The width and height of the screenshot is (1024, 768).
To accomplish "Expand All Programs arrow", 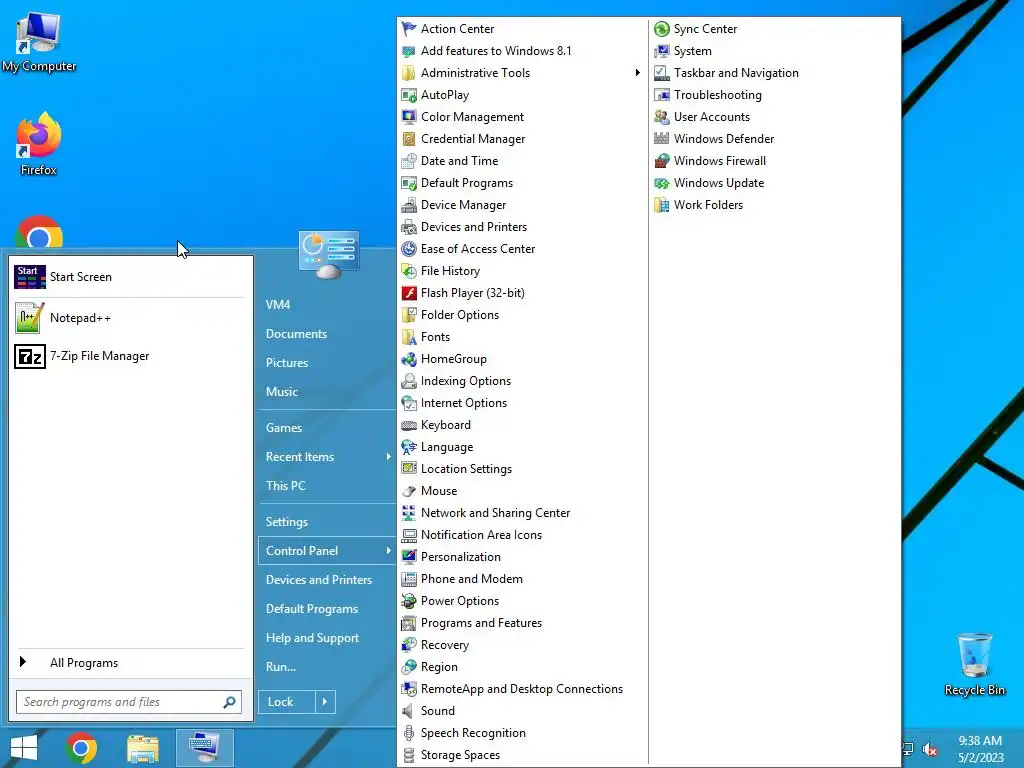I will coord(23,662).
